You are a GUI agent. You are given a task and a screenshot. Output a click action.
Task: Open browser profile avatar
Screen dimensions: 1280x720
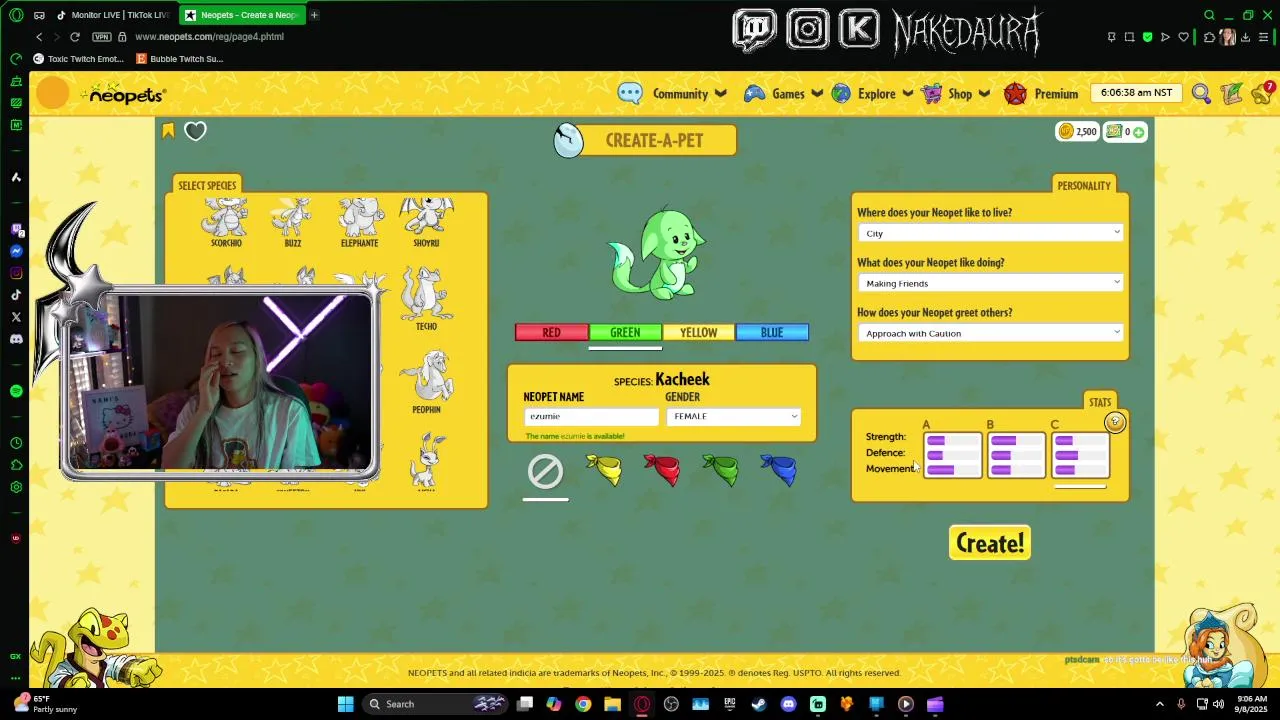click(1228, 37)
